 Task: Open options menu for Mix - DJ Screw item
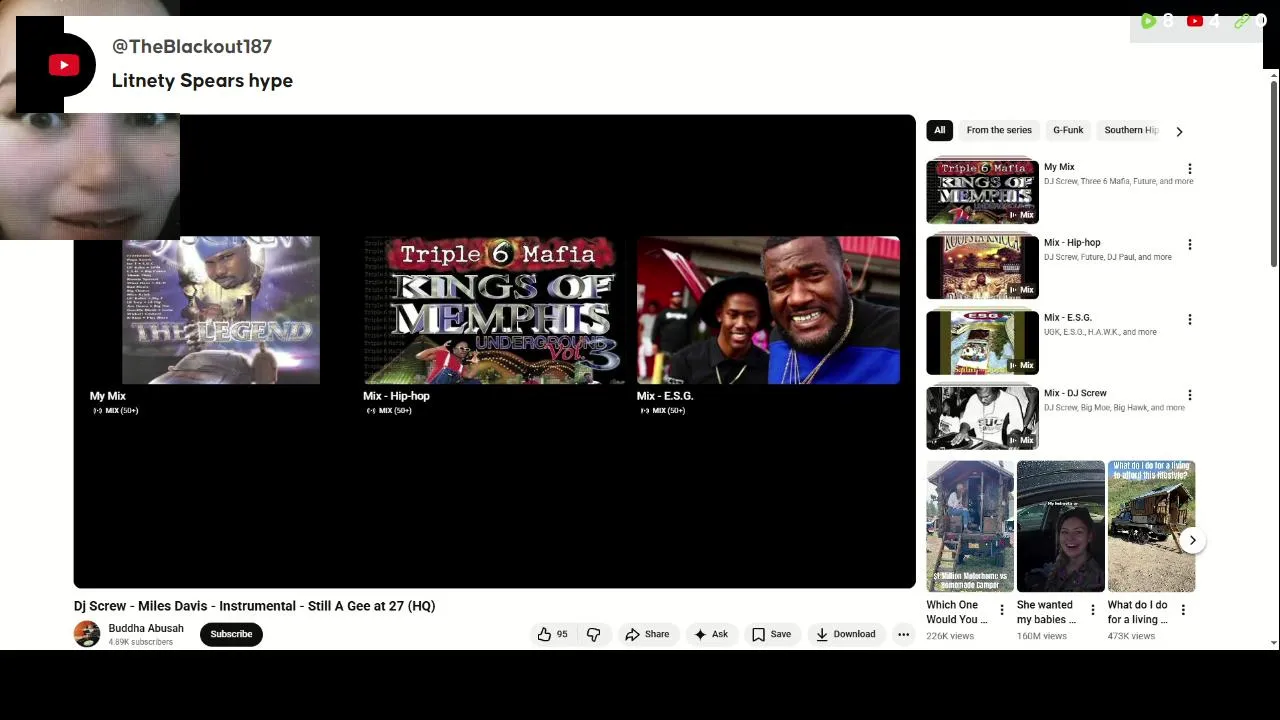(1189, 395)
